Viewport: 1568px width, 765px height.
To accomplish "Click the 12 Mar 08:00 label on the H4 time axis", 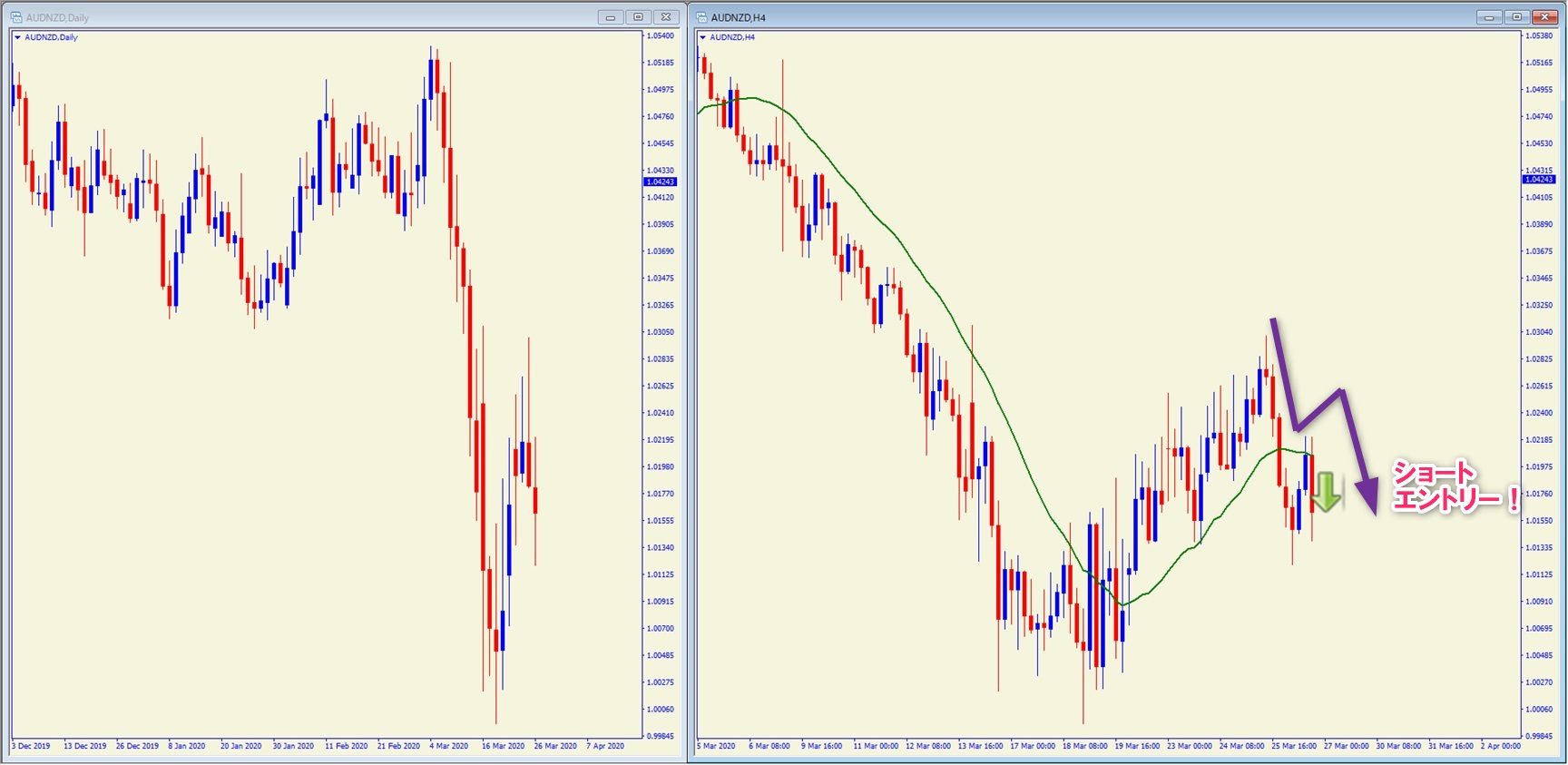I will pyautogui.click(x=928, y=746).
